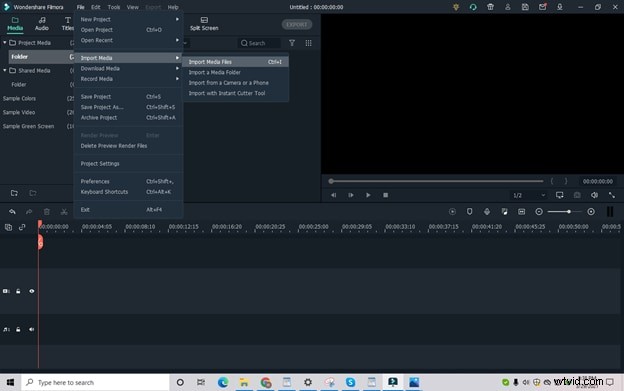Collapse the Shared Media tree
624x391 pixels.
(5, 70)
